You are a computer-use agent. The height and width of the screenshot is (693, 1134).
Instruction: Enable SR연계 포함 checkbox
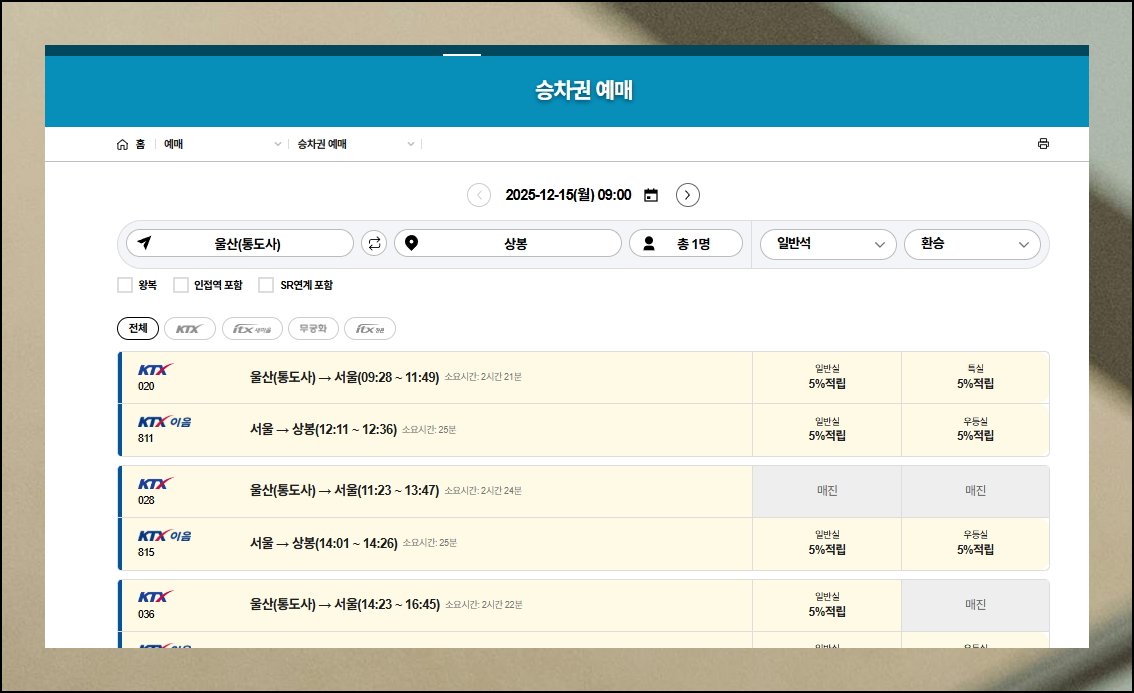click(x=266, y=285)
